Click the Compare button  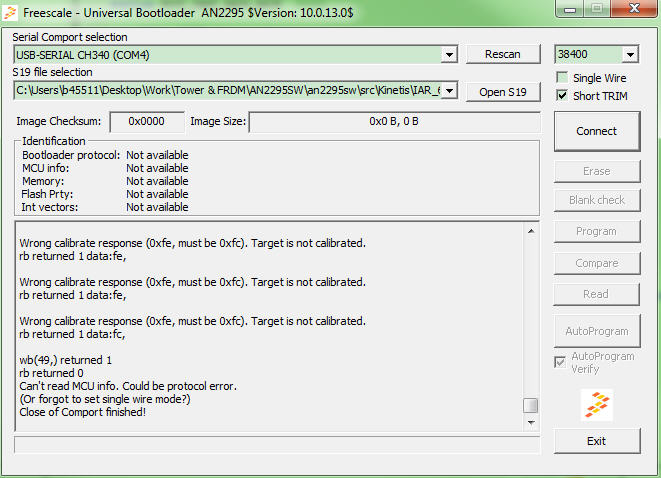pos(597,263)
